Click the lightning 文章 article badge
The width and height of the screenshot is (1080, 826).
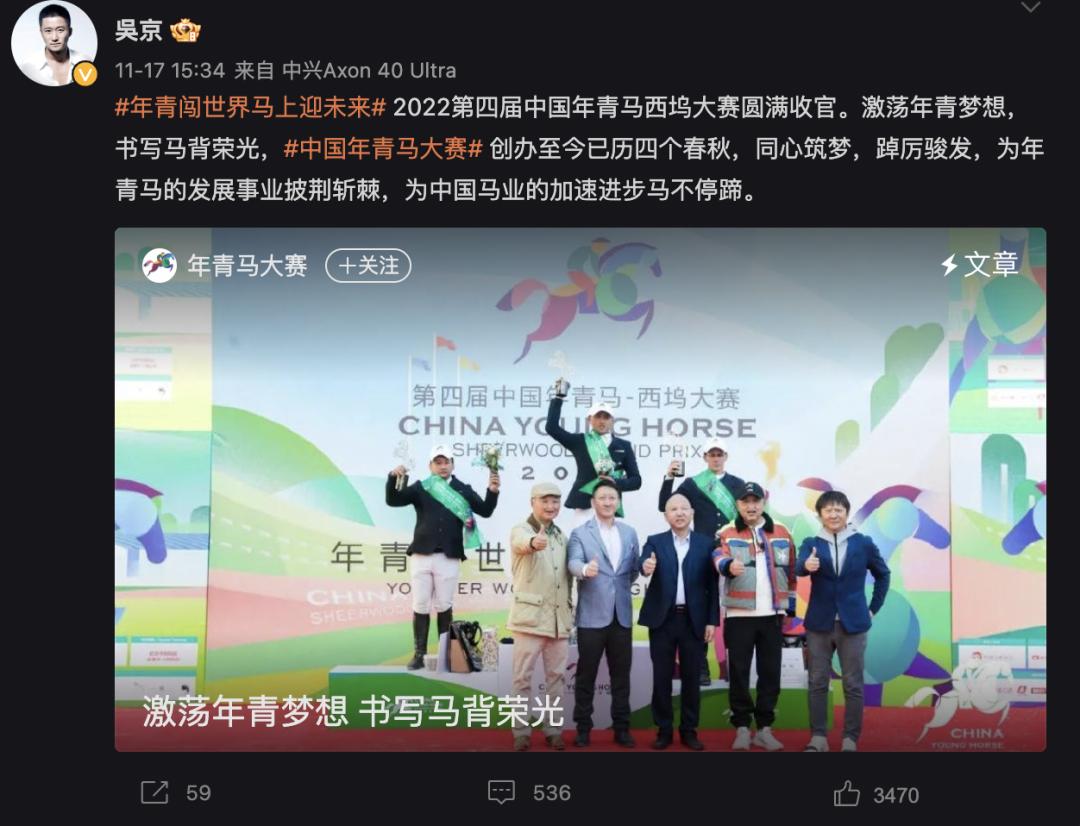pyautogui.click(x=979, y=265)
